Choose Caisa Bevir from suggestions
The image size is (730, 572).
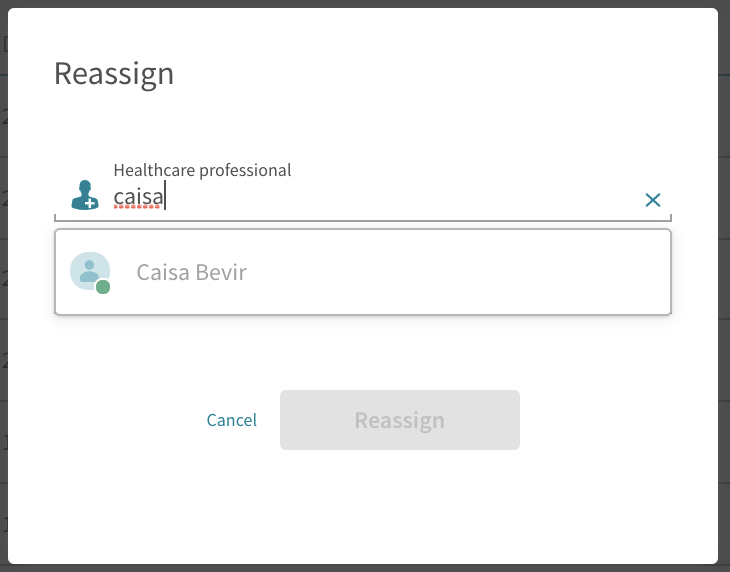(363, 272)
